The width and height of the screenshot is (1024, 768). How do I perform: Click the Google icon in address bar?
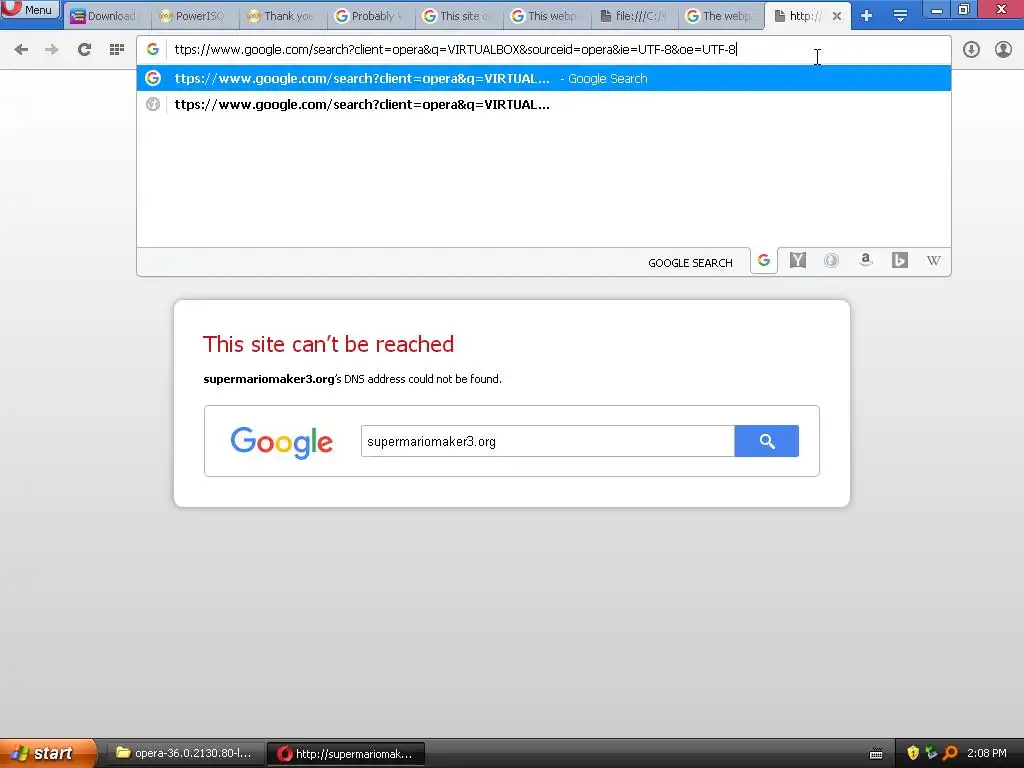[x=153, y=50]
